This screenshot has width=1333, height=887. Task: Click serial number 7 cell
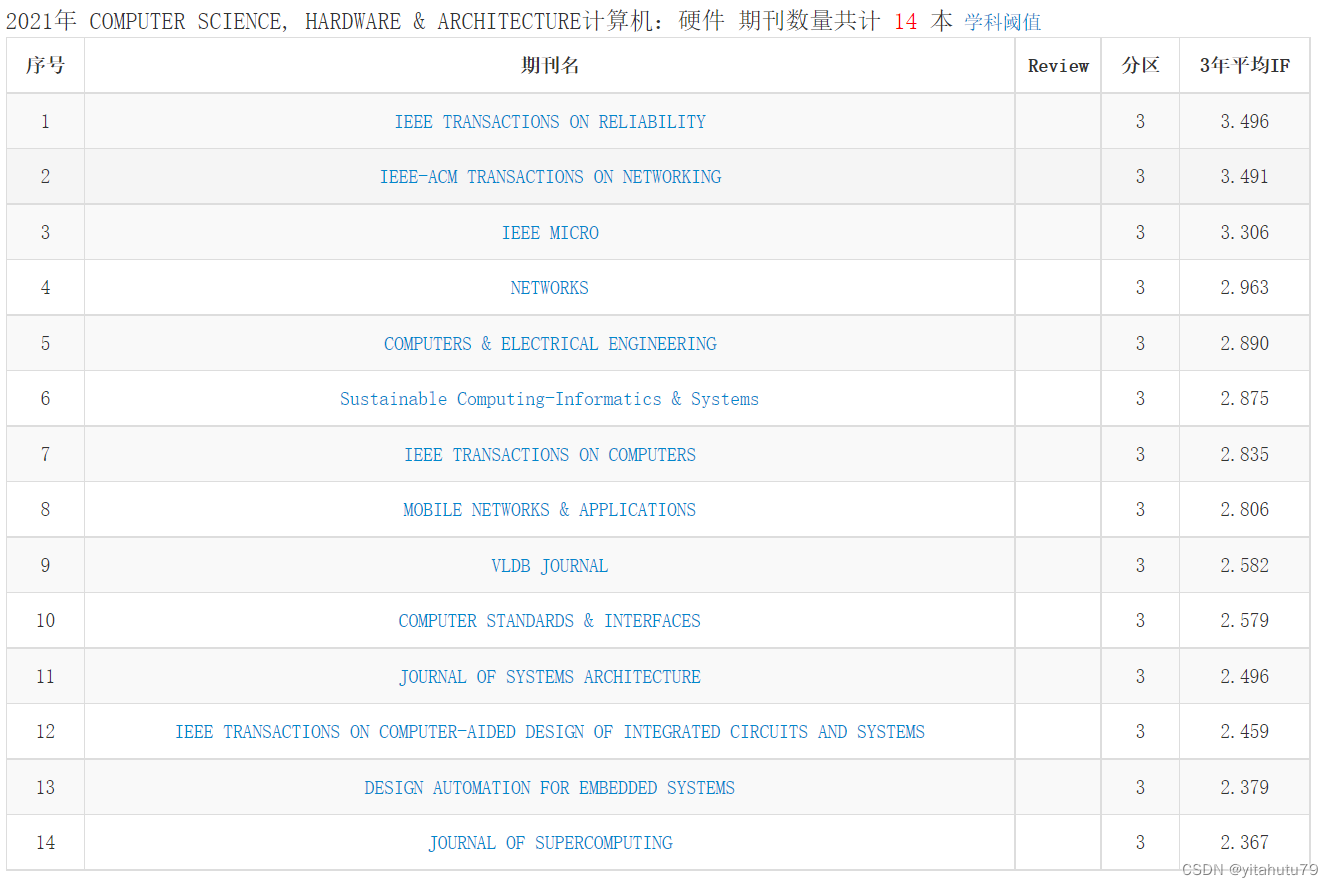45,455
